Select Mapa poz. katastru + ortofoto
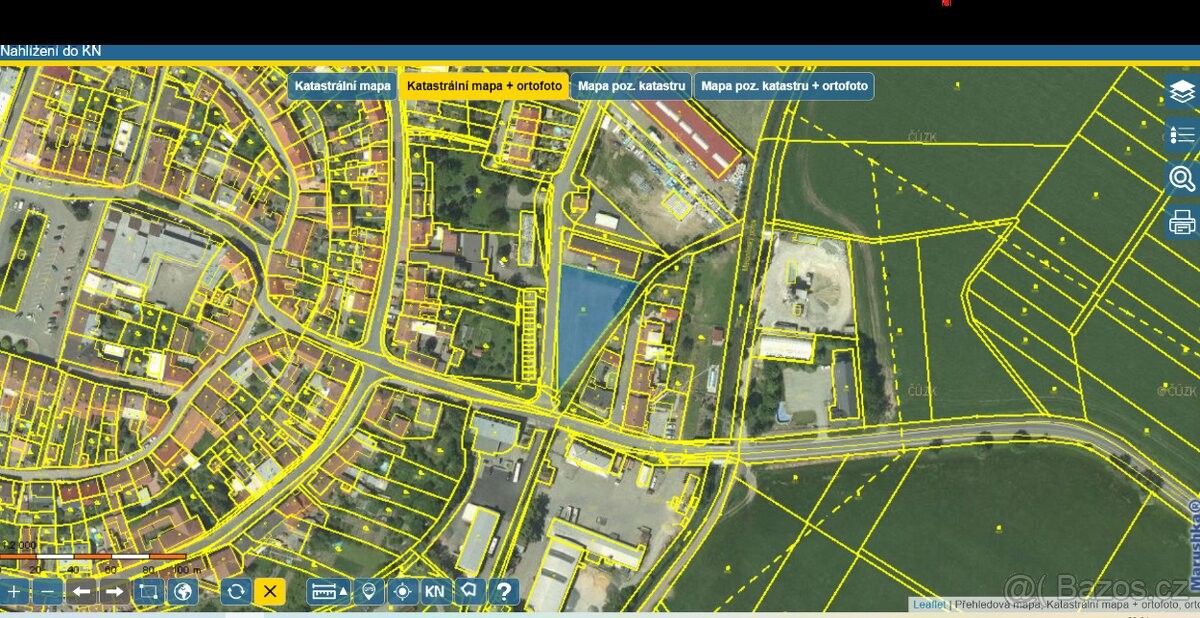Image resolution: width=1200 pixels, height=618 pixels. click(784, 86)
